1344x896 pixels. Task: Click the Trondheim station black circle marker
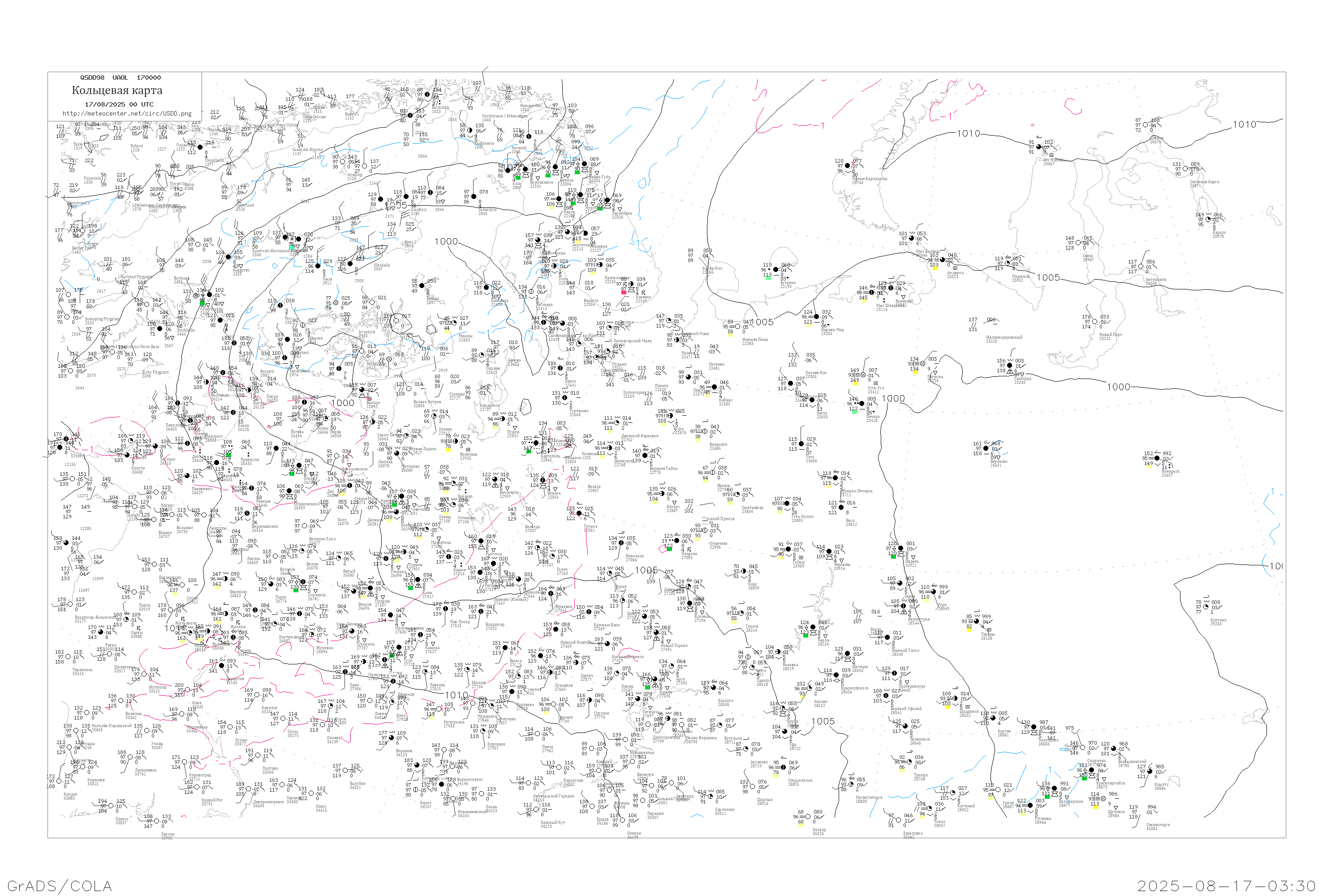click(200, 147)
